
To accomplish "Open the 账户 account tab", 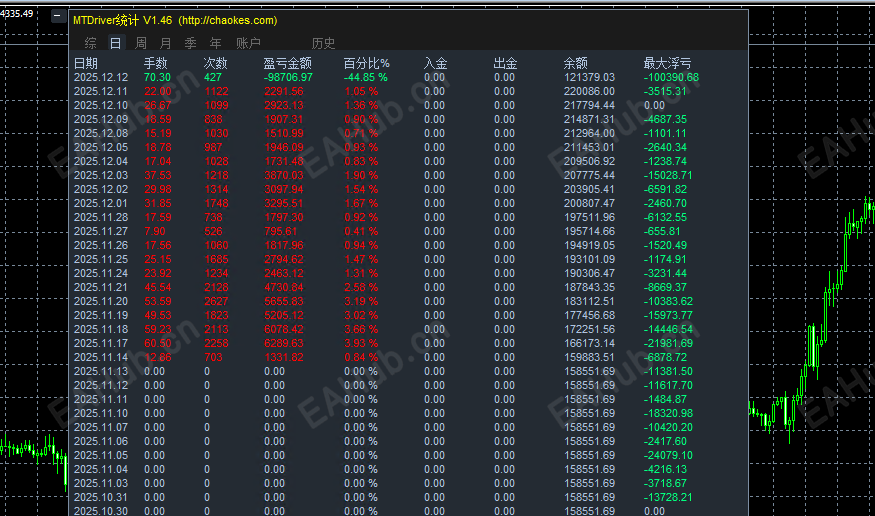I will (248, 43).
